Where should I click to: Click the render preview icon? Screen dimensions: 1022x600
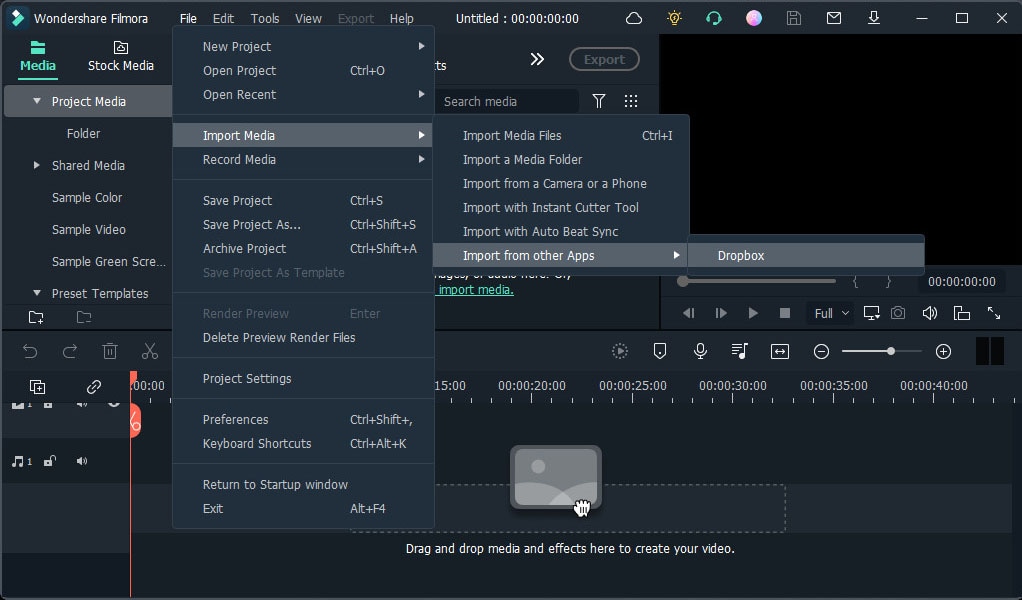point(620,352)
